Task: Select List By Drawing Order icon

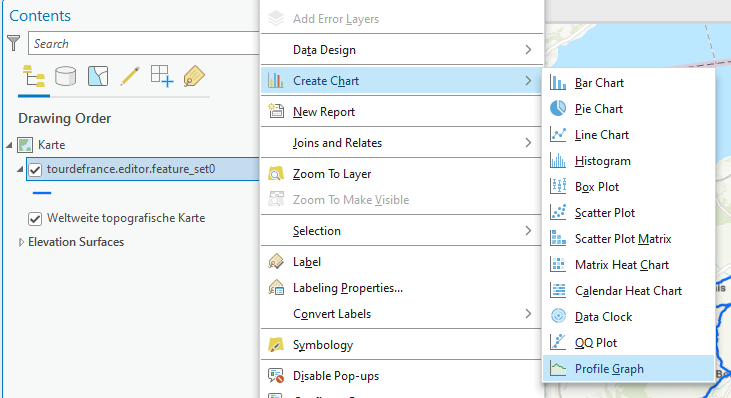Action: [x=34, y=76]
